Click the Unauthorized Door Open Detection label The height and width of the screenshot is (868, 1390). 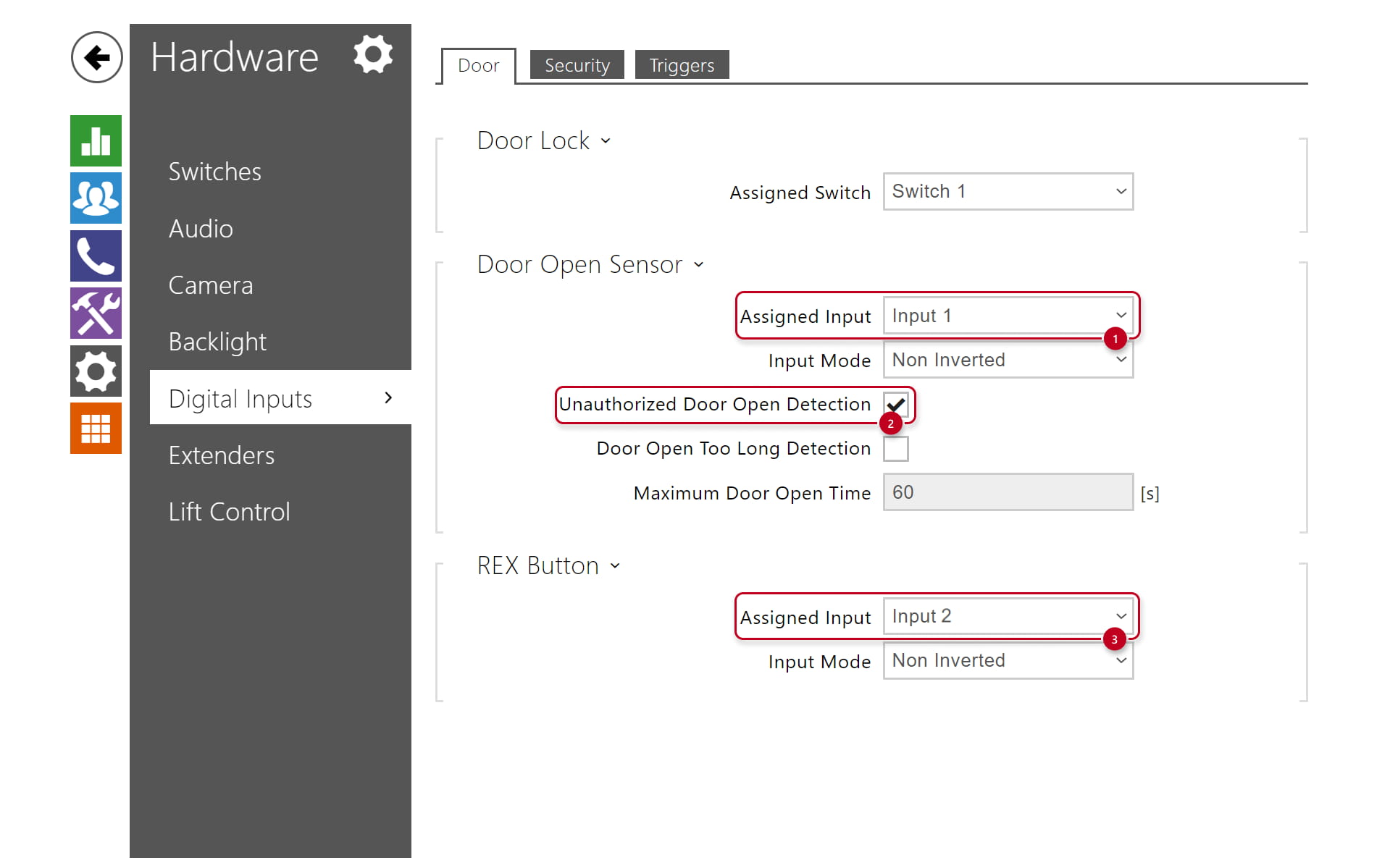pos(714,404)
